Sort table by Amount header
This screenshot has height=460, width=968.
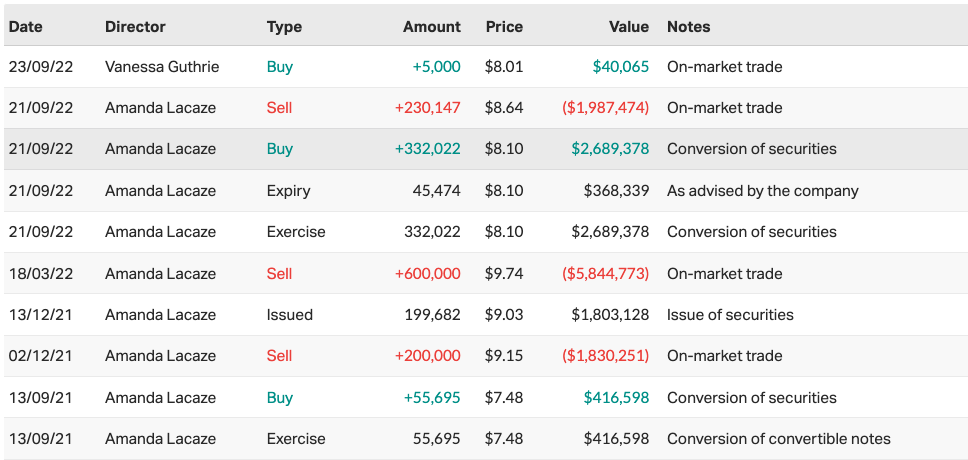[x=431, y=27]
